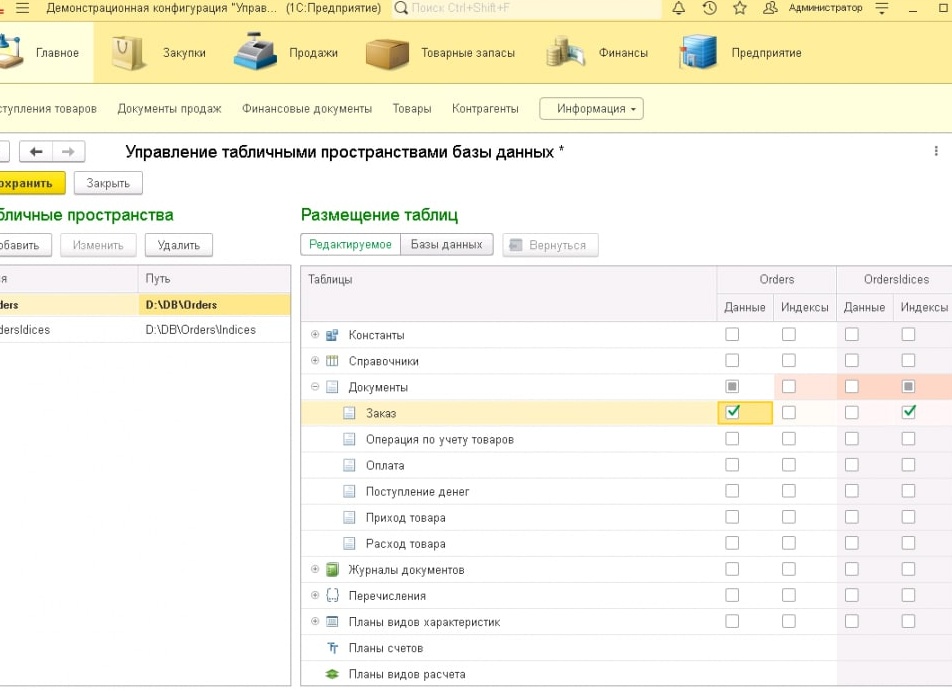Click the Заказ document icon
Screen dimensions: 952x691
[x=349, y=414]
